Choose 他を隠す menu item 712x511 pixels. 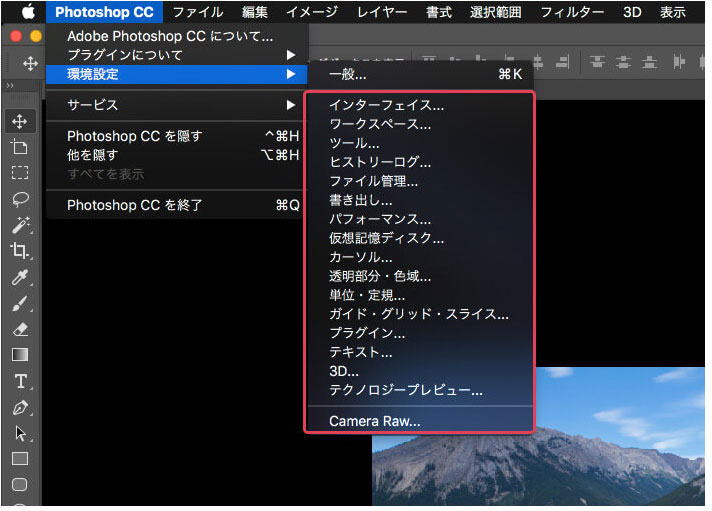177,155
